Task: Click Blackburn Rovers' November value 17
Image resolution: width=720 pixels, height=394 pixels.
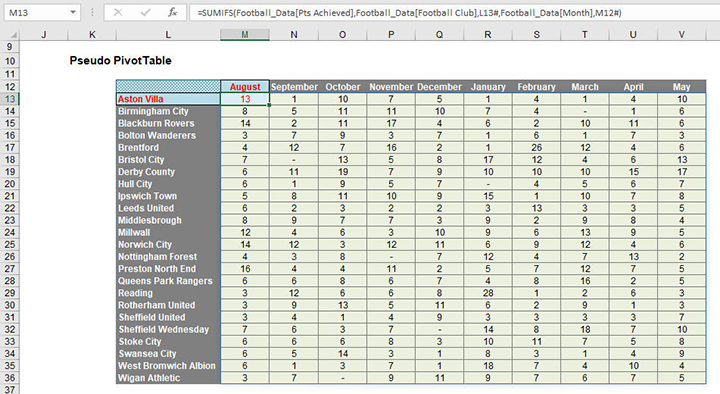Action: (391, 123)
